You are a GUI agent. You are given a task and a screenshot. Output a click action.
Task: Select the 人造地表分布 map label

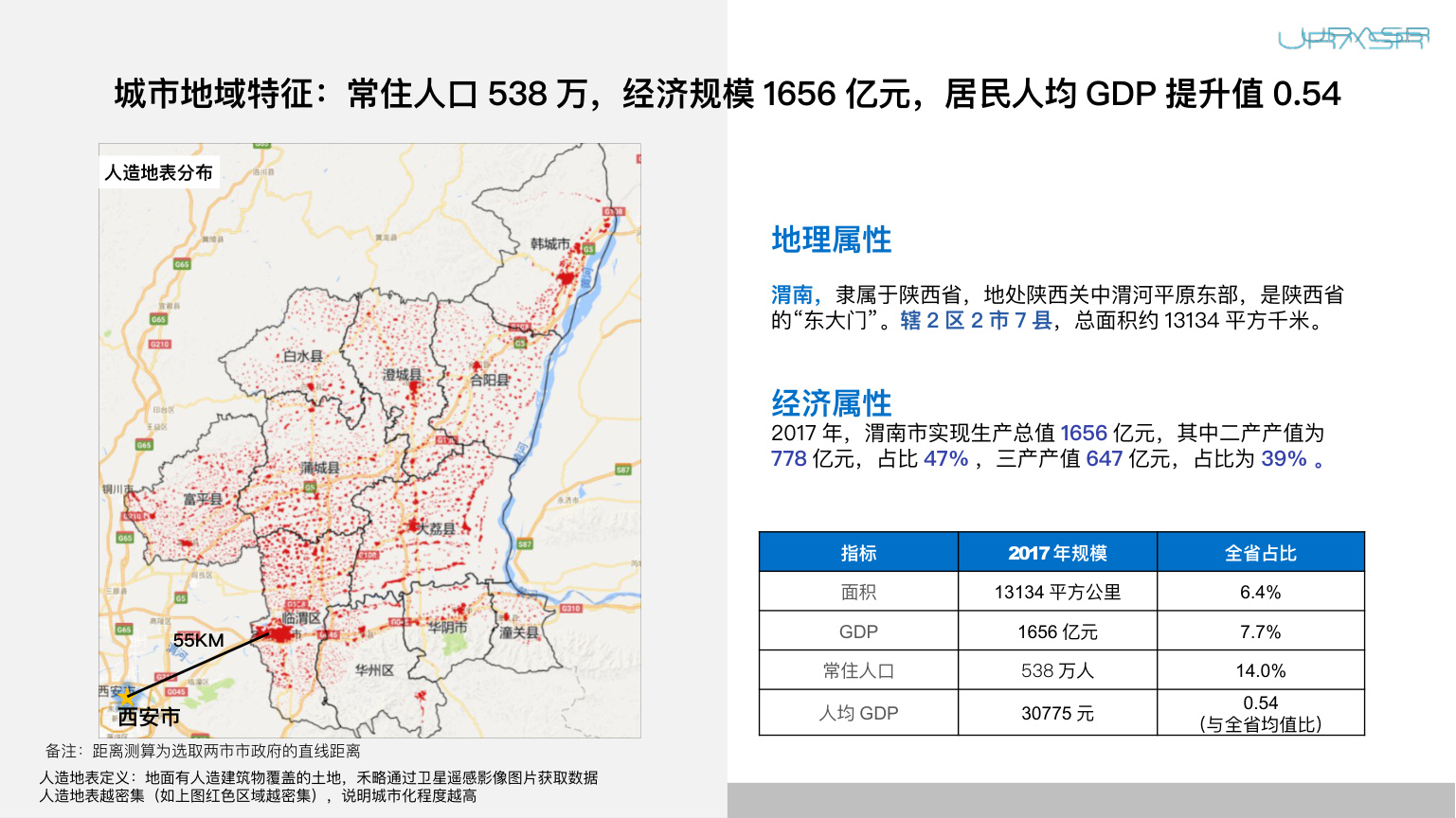click(159, 172)
